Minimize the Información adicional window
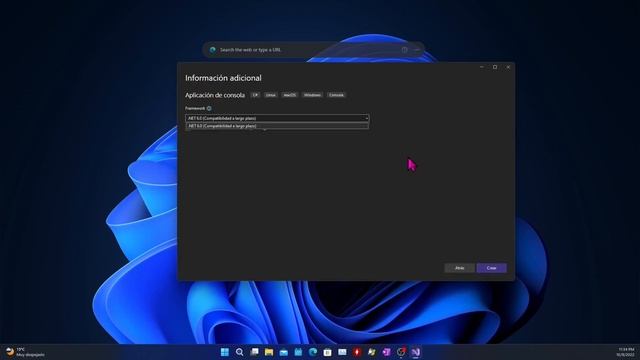 pyautogui.click(x=482, y=67)
